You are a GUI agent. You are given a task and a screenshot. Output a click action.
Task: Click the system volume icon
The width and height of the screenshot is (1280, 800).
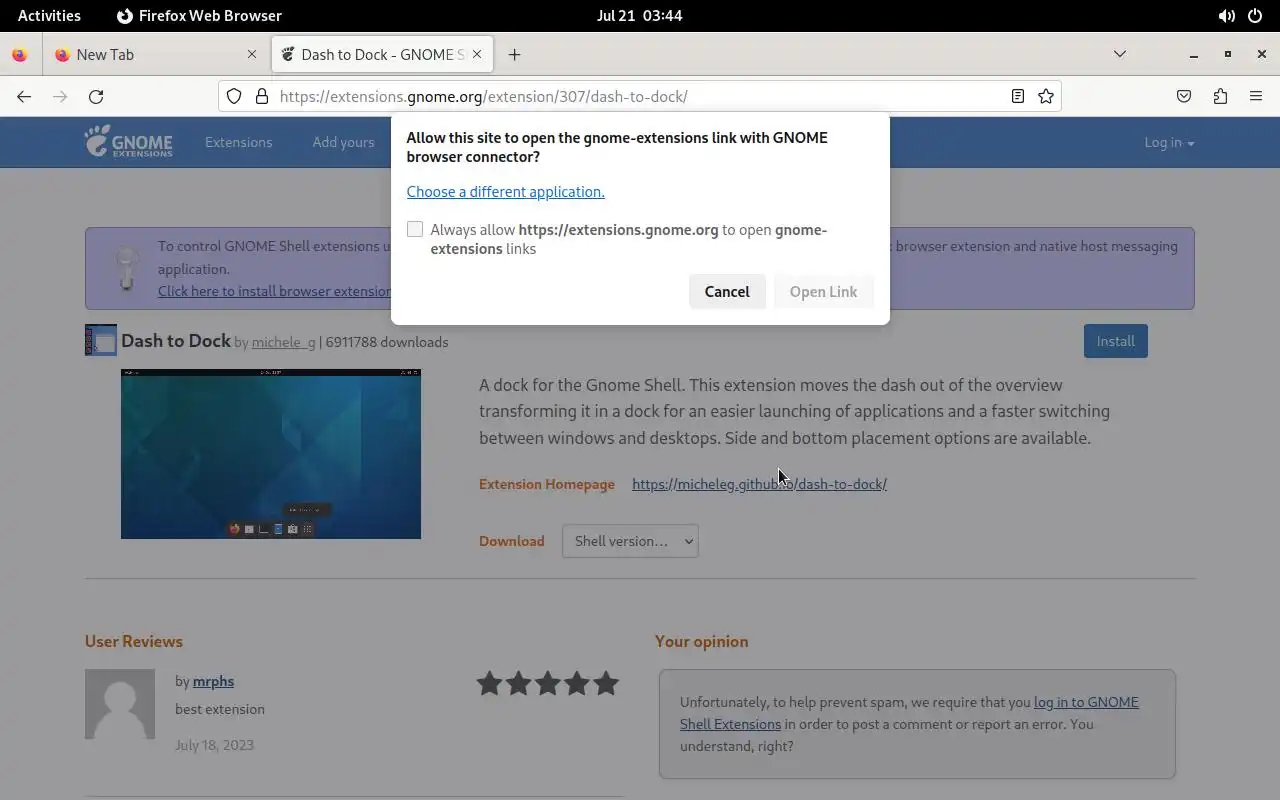[1226, 16]
